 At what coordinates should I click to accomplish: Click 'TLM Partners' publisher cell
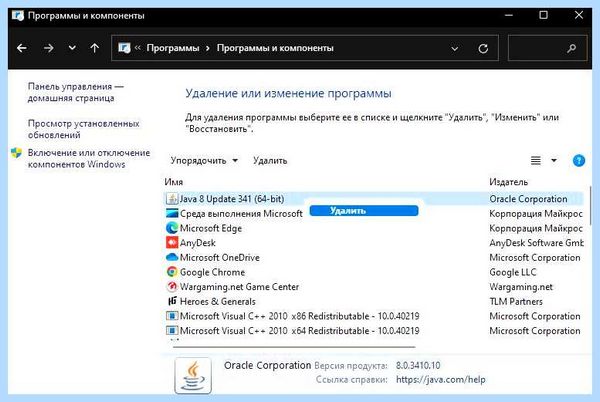[x=516, y=301]
